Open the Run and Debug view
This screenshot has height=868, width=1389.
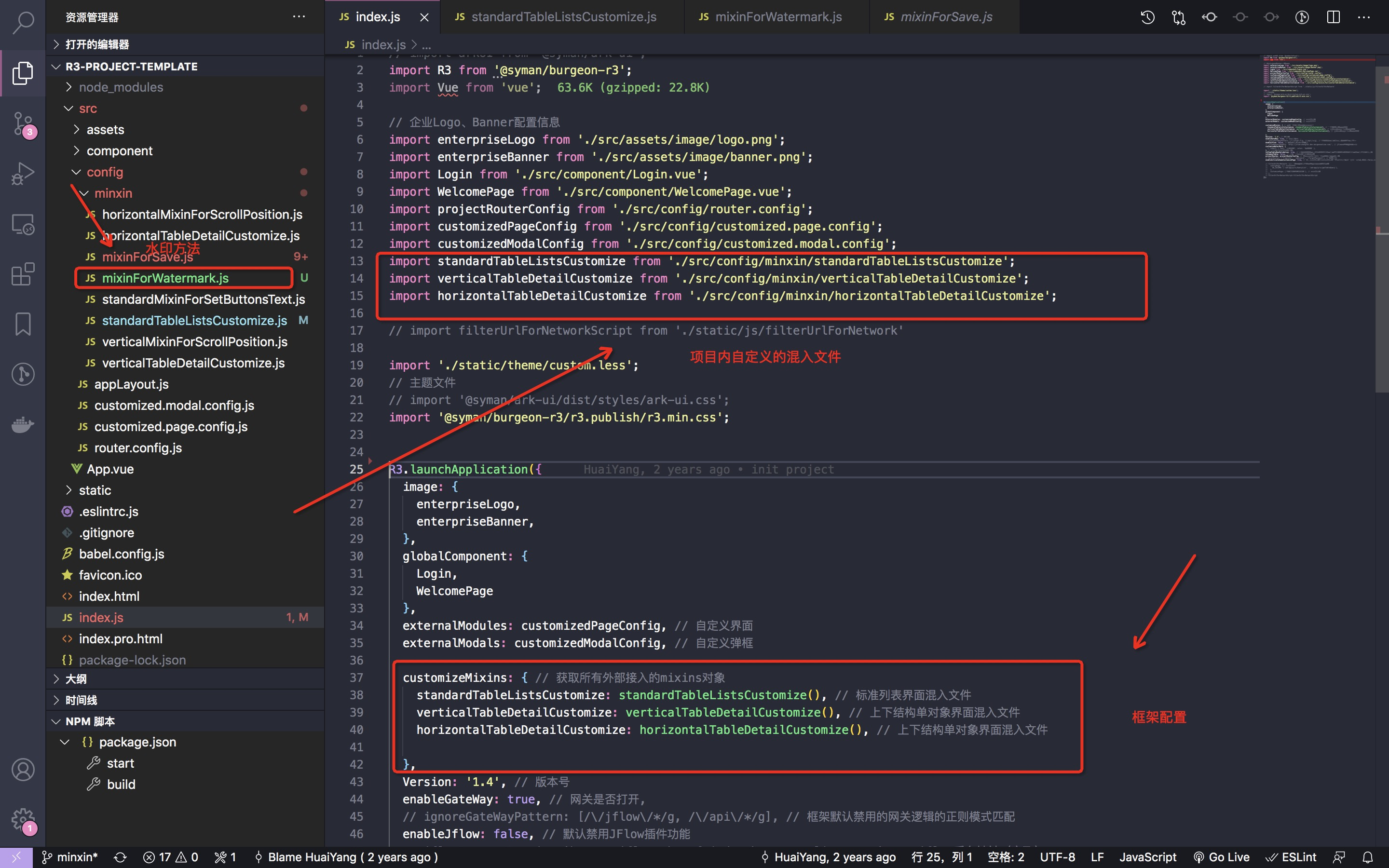pyautogui.click(x=23, y=174)
